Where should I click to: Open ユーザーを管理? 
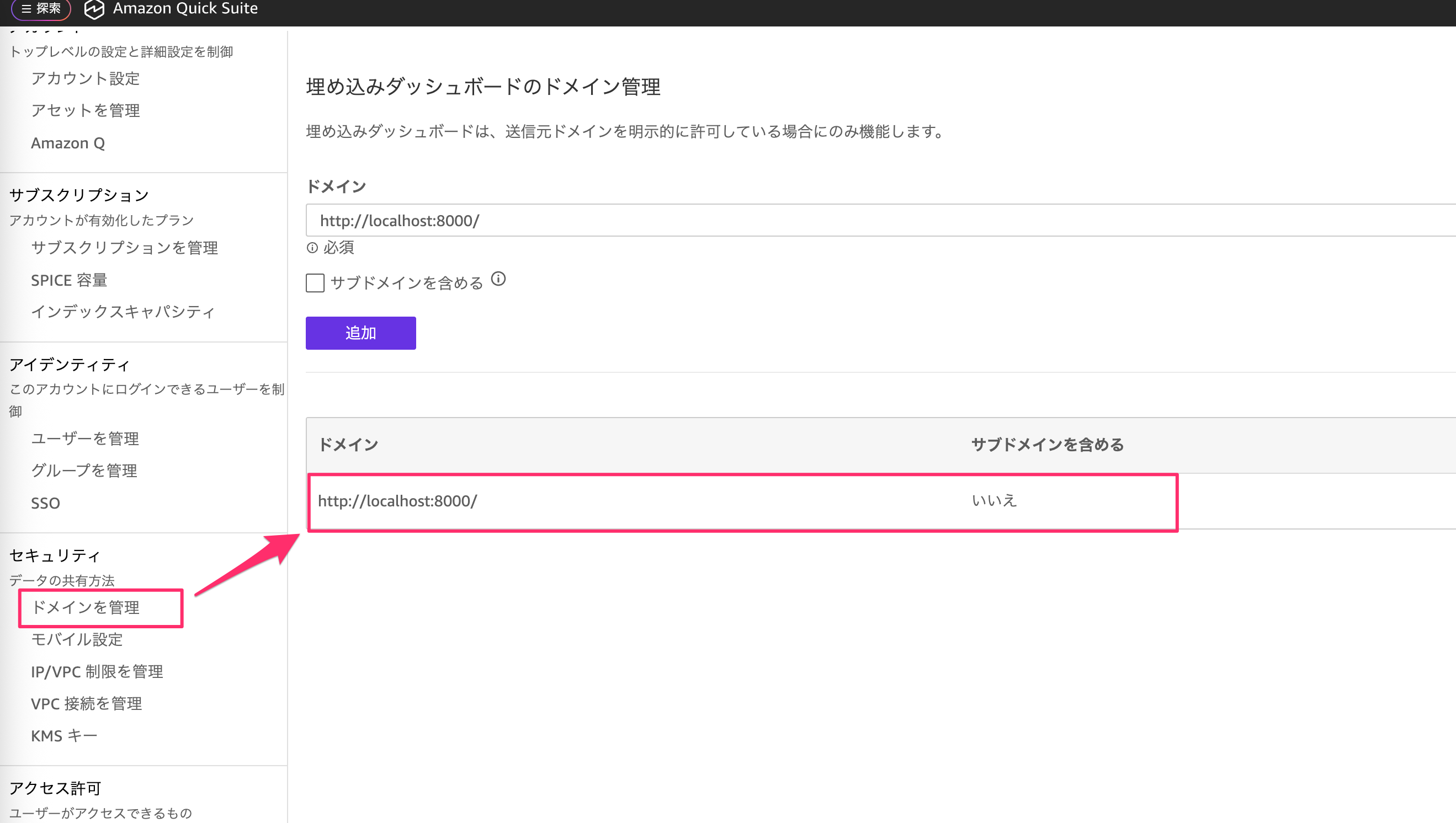[x=85, y=438]
